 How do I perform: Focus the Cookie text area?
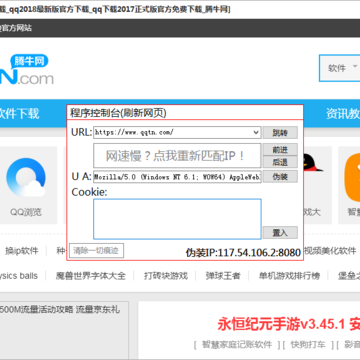click(x=177, y=219)
